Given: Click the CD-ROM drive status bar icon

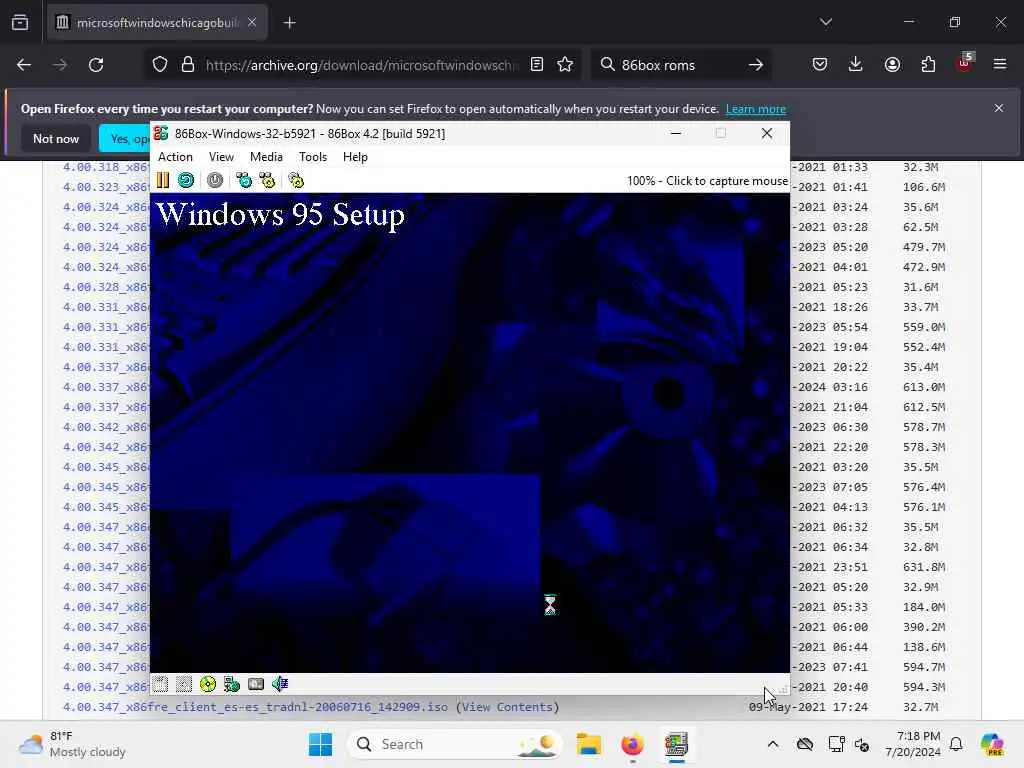Looking at the screenshot, I should tap(208, 684).
